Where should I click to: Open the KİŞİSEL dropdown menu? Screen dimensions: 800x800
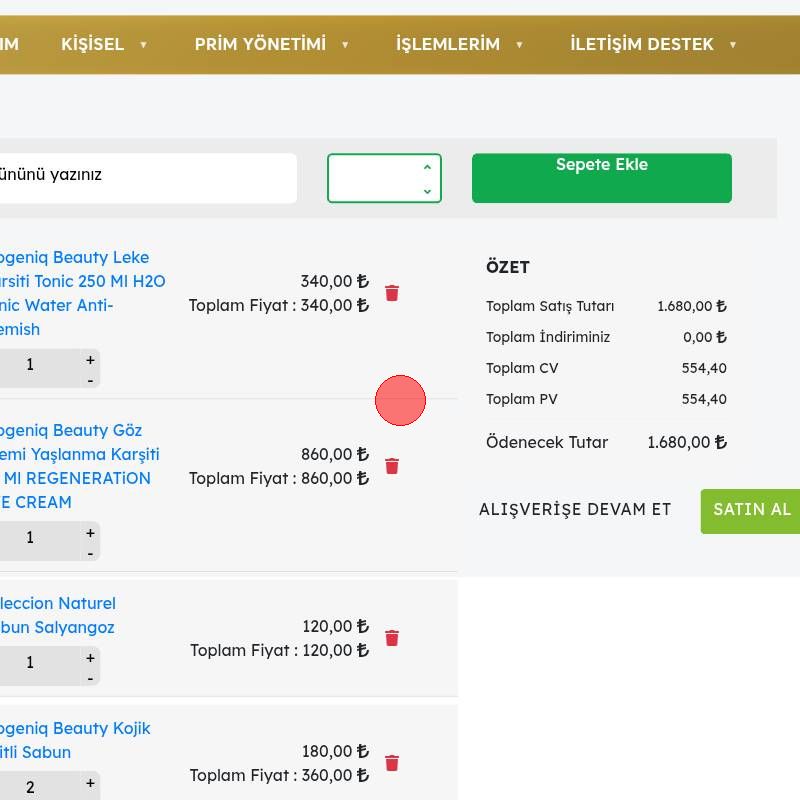104,44
